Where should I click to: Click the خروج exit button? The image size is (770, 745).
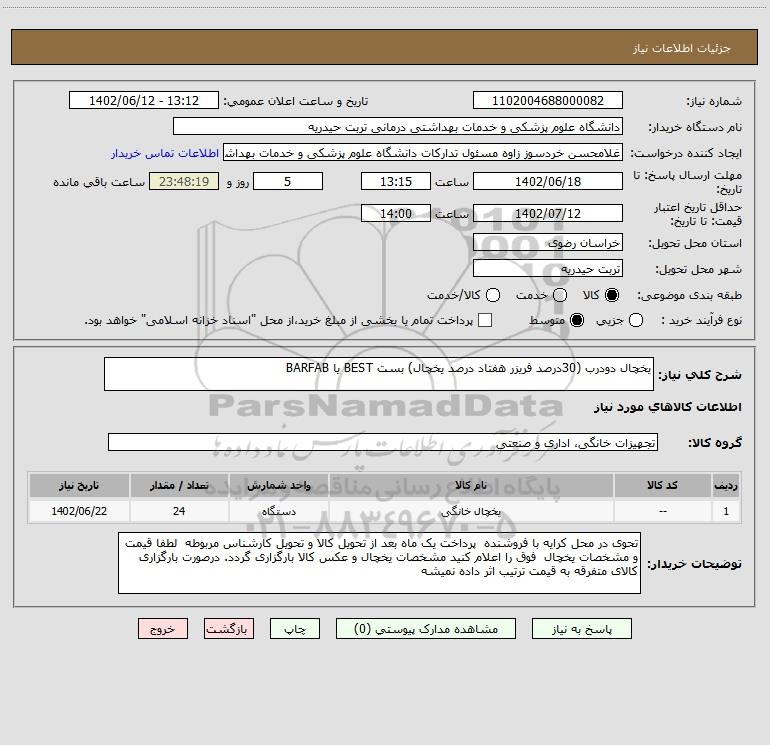[163, 629]
